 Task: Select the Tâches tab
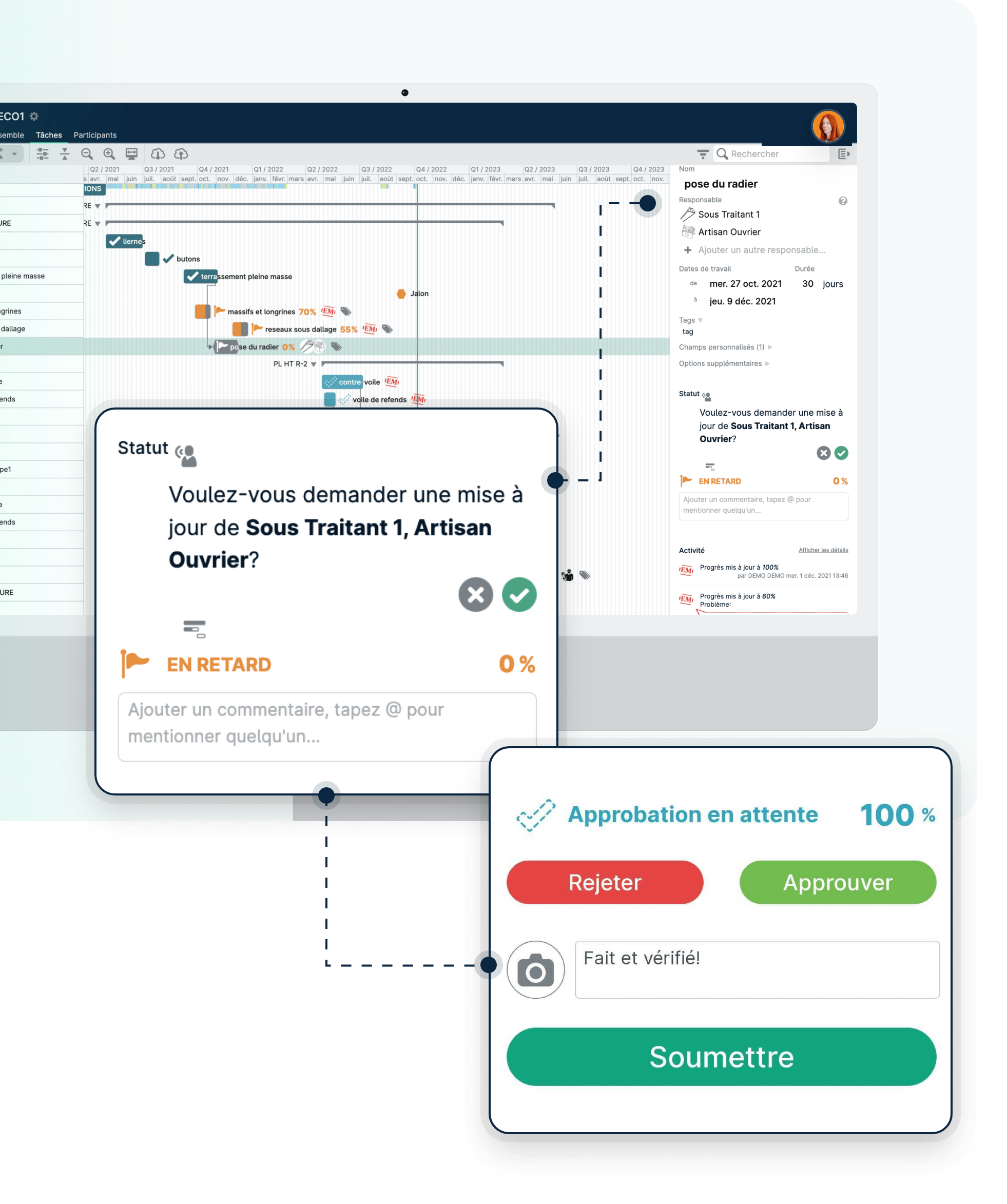tap(49, 135)
